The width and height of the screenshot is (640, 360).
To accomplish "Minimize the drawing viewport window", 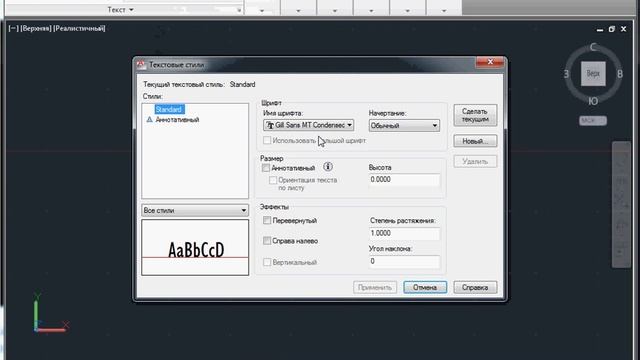I will 600,29.
